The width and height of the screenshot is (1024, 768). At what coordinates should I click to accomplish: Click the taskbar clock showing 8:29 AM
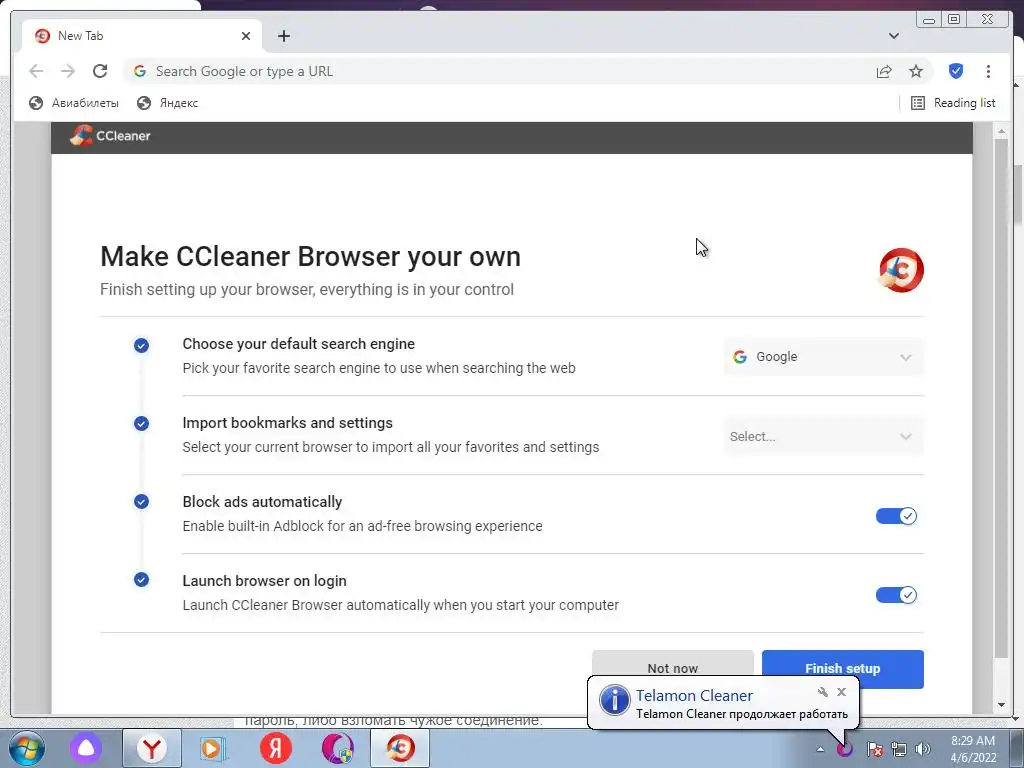pos(973,749)
